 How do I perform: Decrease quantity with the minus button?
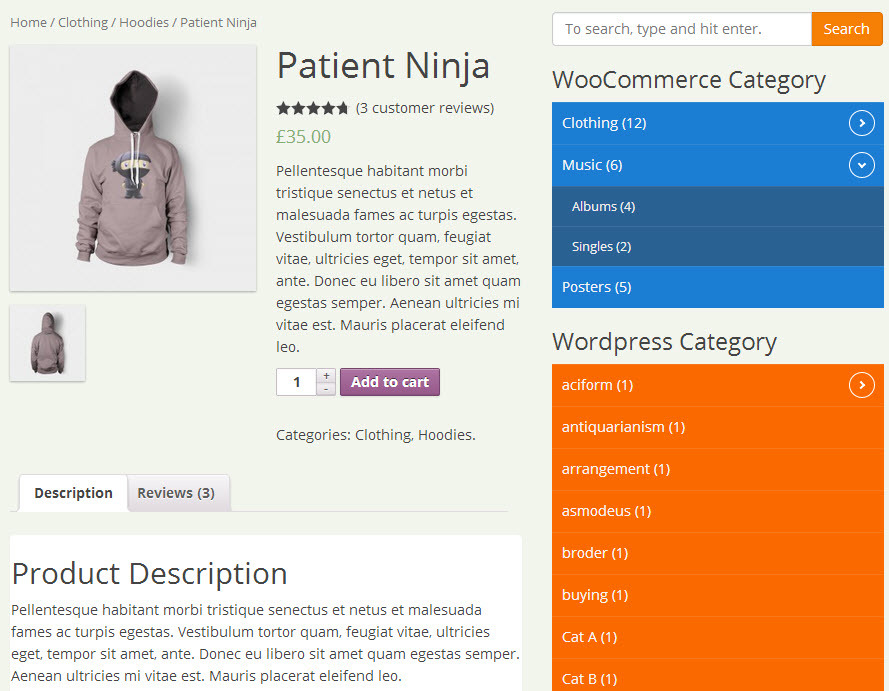[x=326, y=389]
